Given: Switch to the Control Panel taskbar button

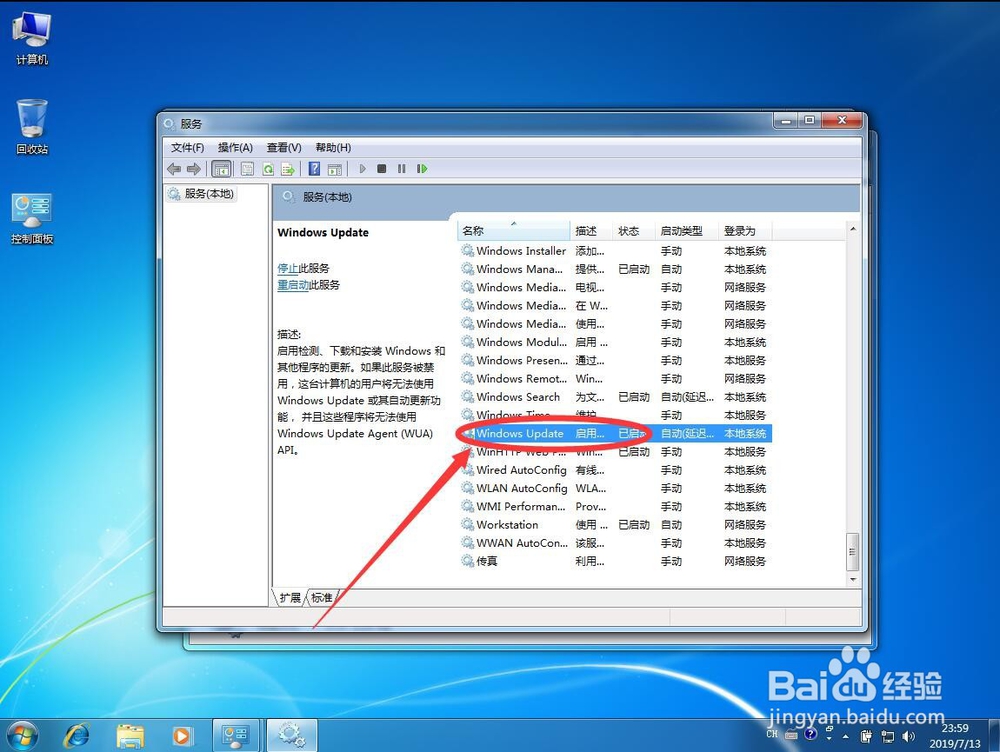Looking at the screenshot, I should point(235,735).
